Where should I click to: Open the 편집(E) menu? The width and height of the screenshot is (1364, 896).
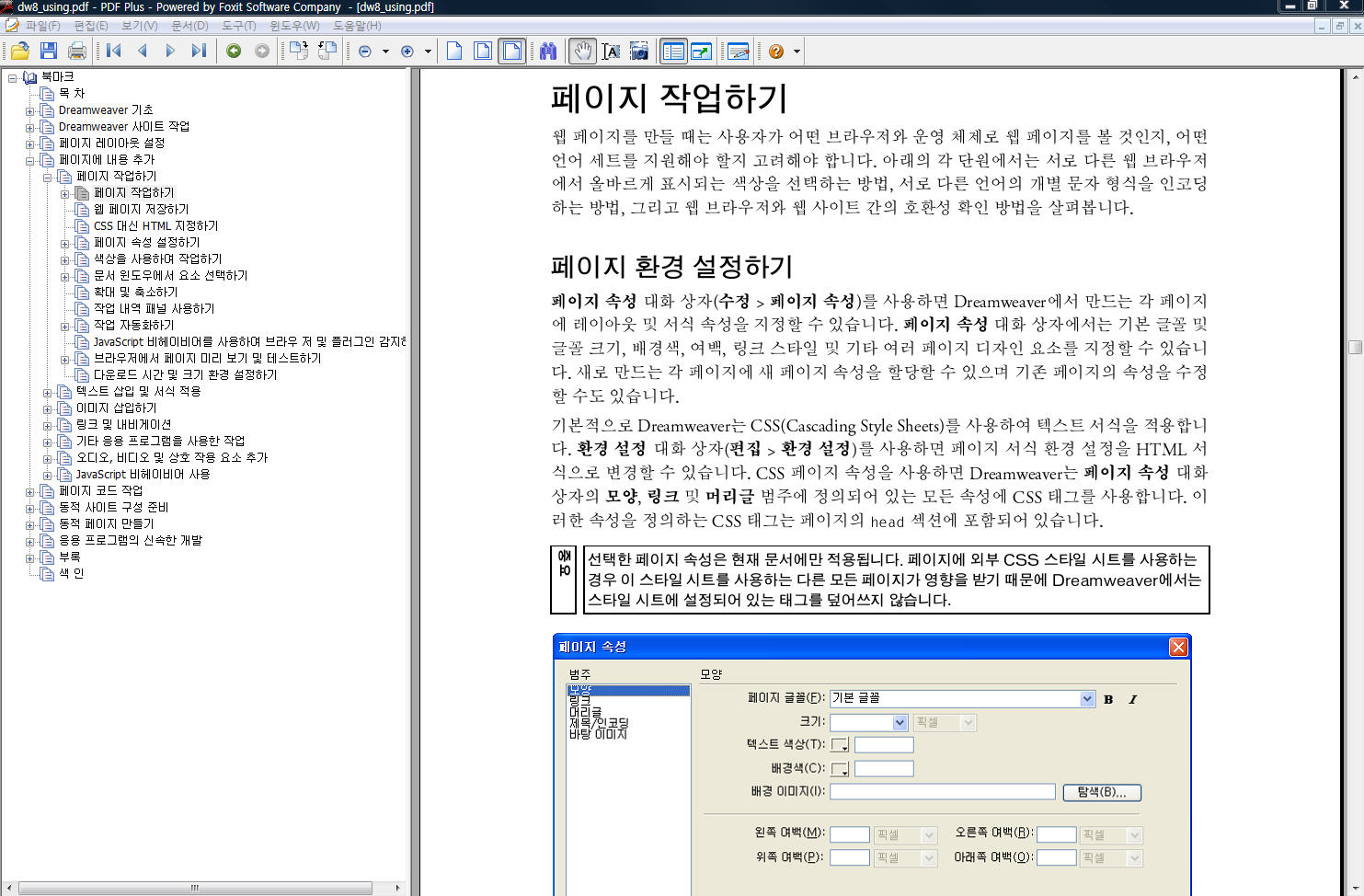point(91,26)
